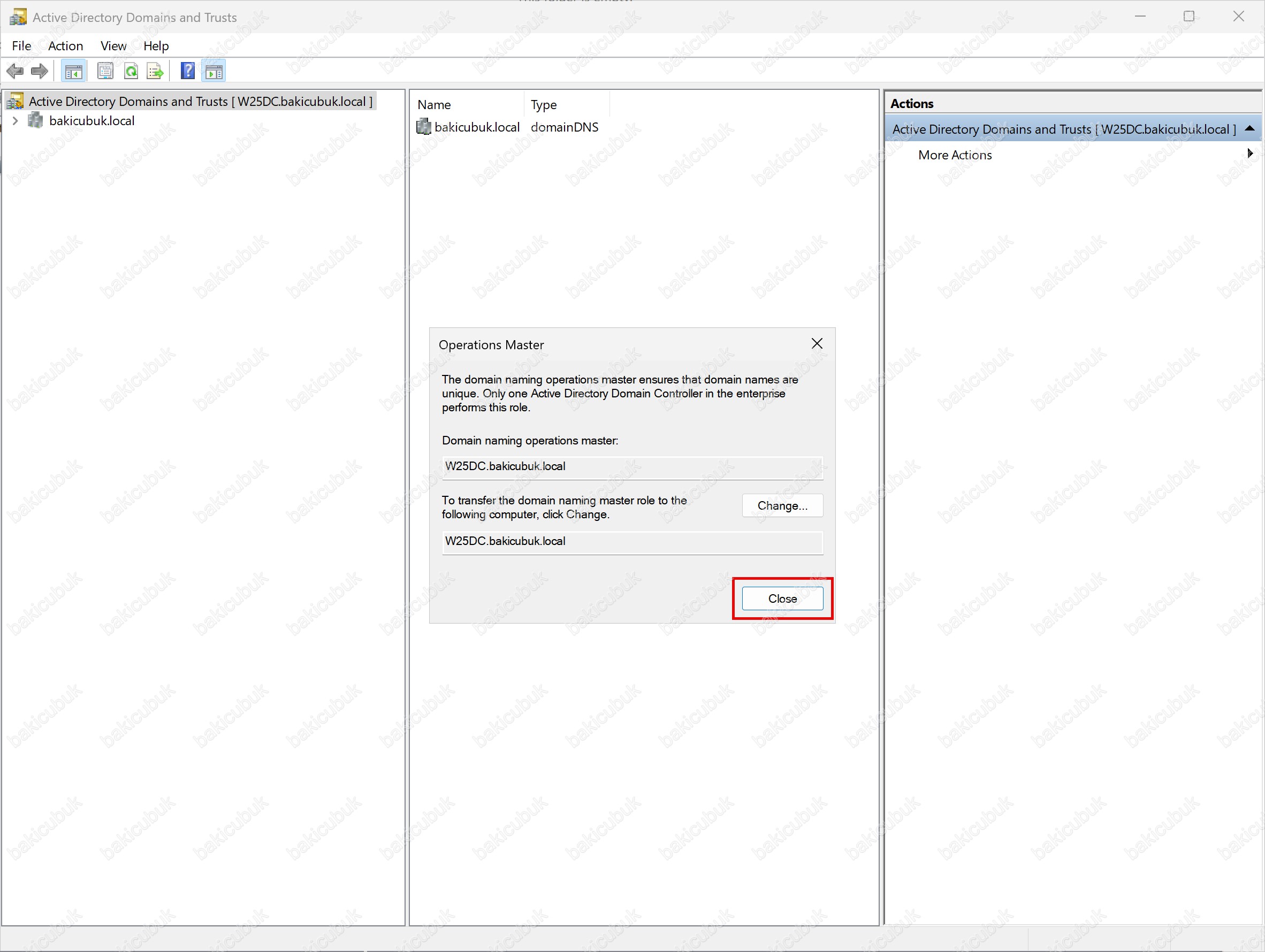Screen dimensions: 1265x952
Task: Click More Actions in Actions pane
Action: tap(955, 155)
